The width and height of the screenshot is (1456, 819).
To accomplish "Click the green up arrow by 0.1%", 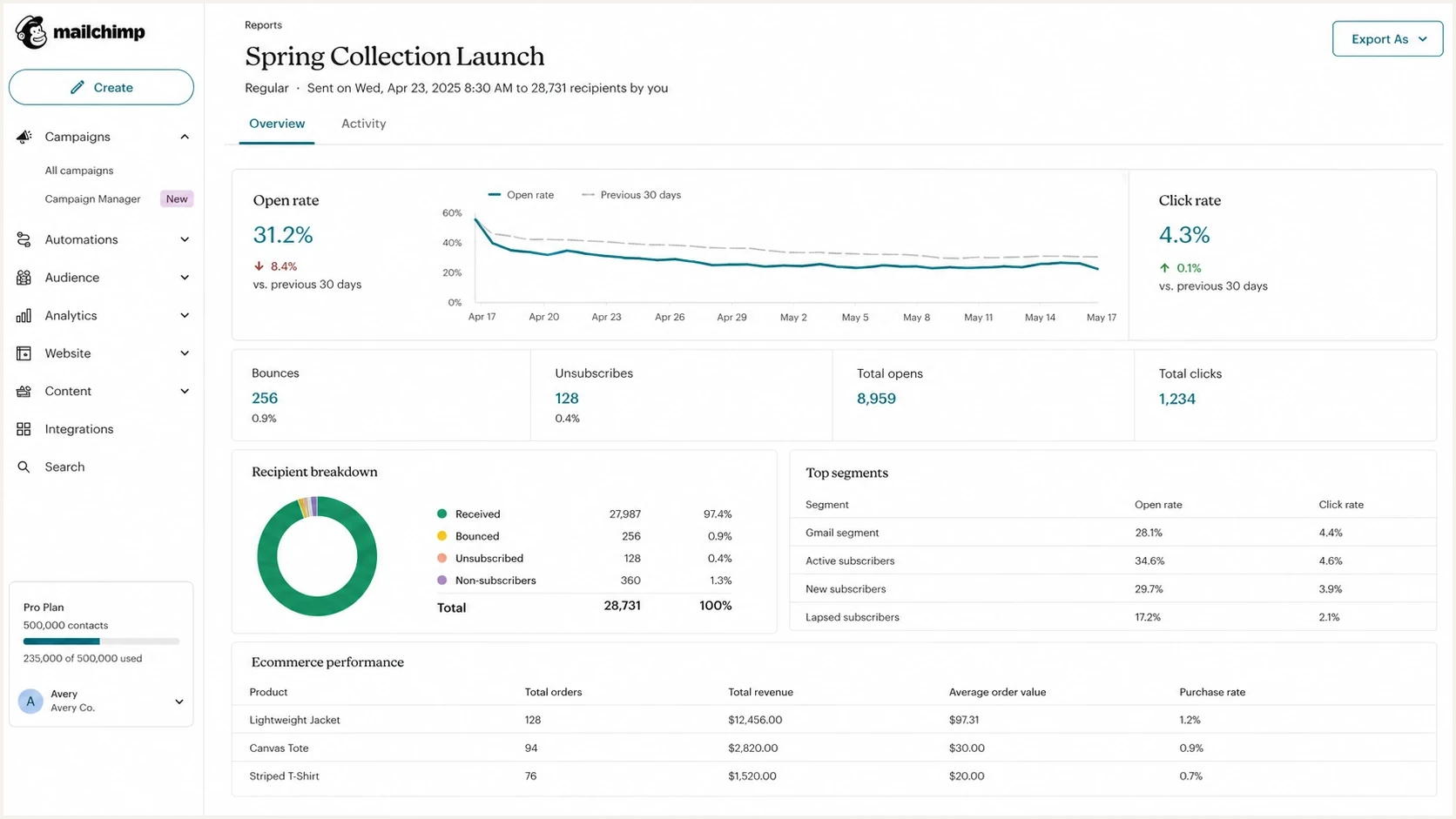I will click(1164, 268).
